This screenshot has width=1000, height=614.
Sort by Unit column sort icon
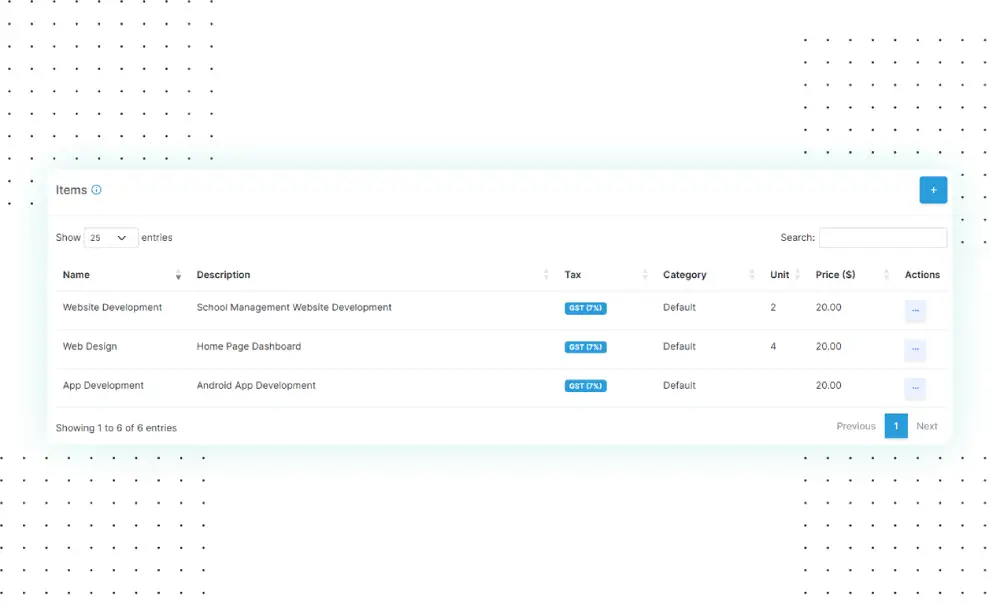(x=797, y=275)
